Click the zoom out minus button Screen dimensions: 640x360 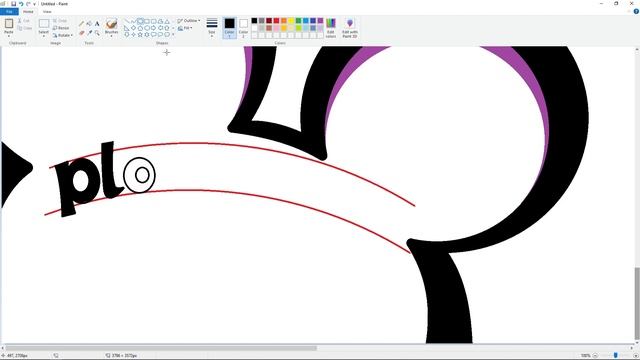pyautogui.click(x=595, y=356)
